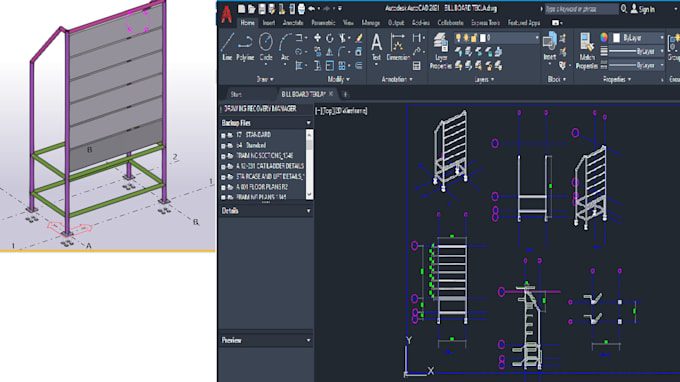The height and width of the screenshot is (382, 680).
Task: Expand the Draw panel dropdown
Action: click(x=265, y=79)
